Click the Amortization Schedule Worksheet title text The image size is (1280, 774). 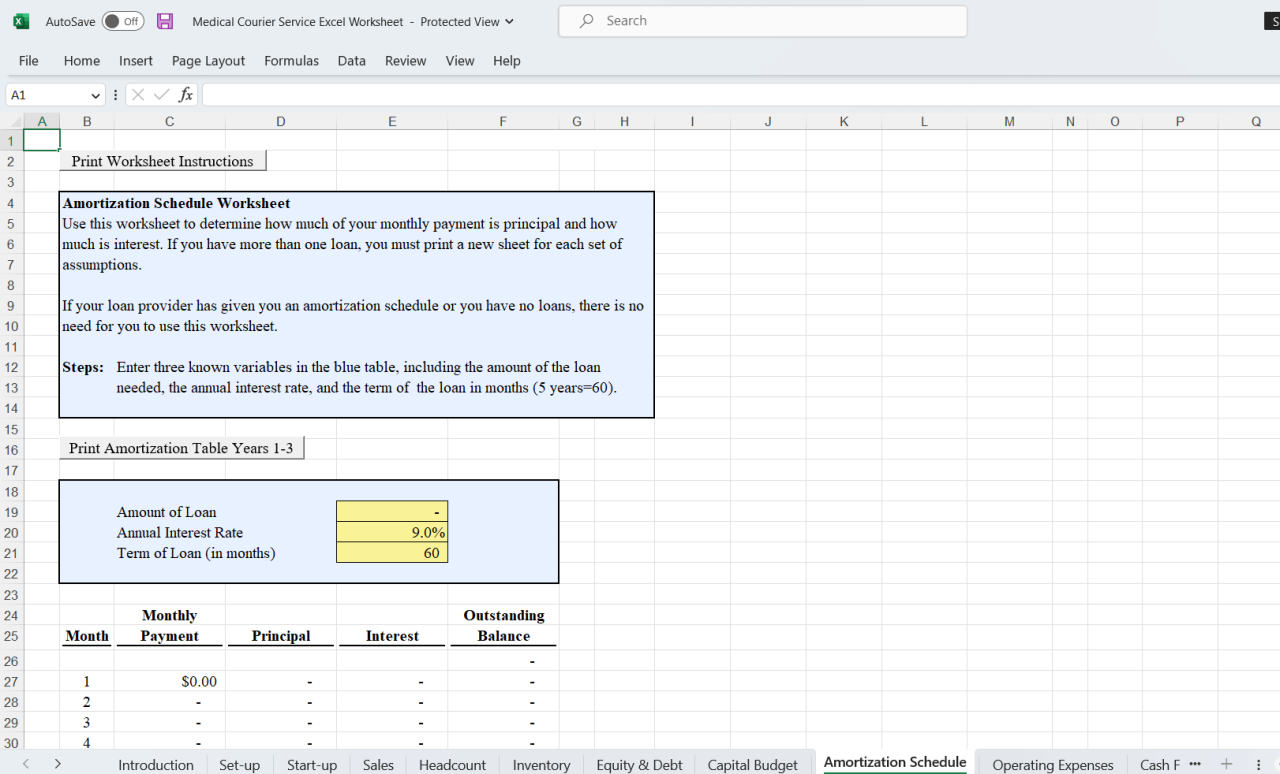177,203
